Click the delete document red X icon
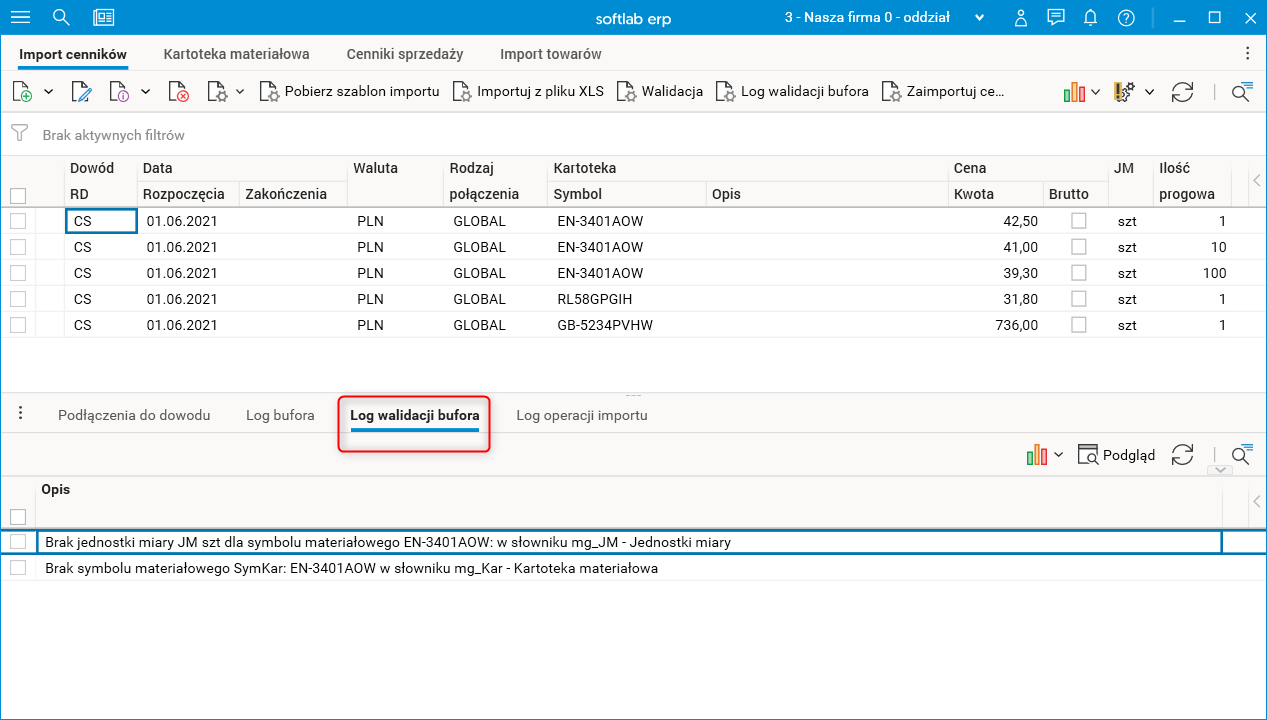Viewport: 1267px width, 720px height. pos(179,92)
